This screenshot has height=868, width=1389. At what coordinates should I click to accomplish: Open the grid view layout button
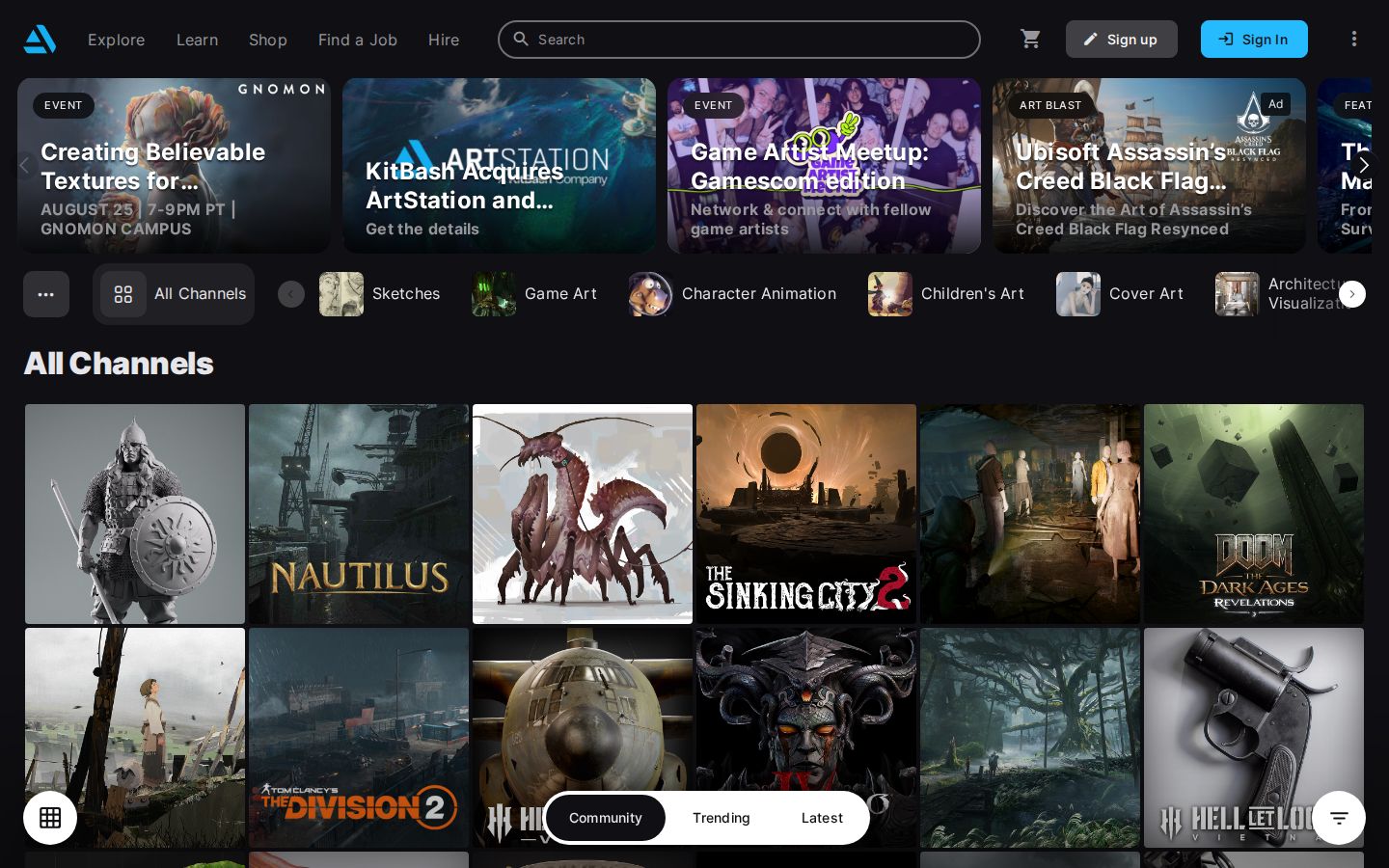[x=50, y=818]
